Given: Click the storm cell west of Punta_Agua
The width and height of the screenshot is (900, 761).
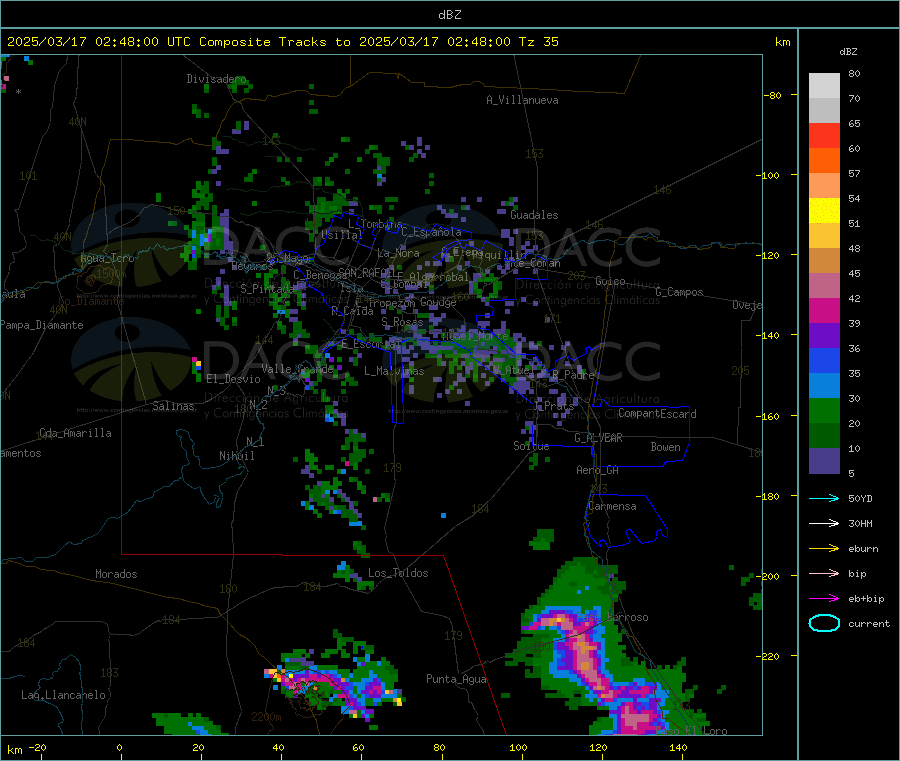Looking at the screenshot, I should [335, 686].
